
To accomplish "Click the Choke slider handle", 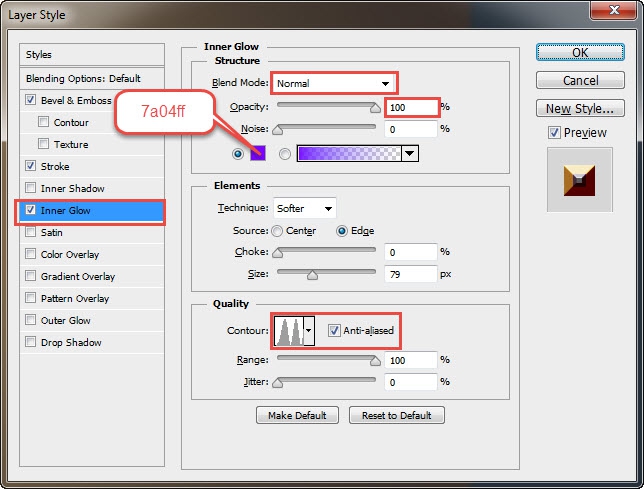I will tap(278, 253).
